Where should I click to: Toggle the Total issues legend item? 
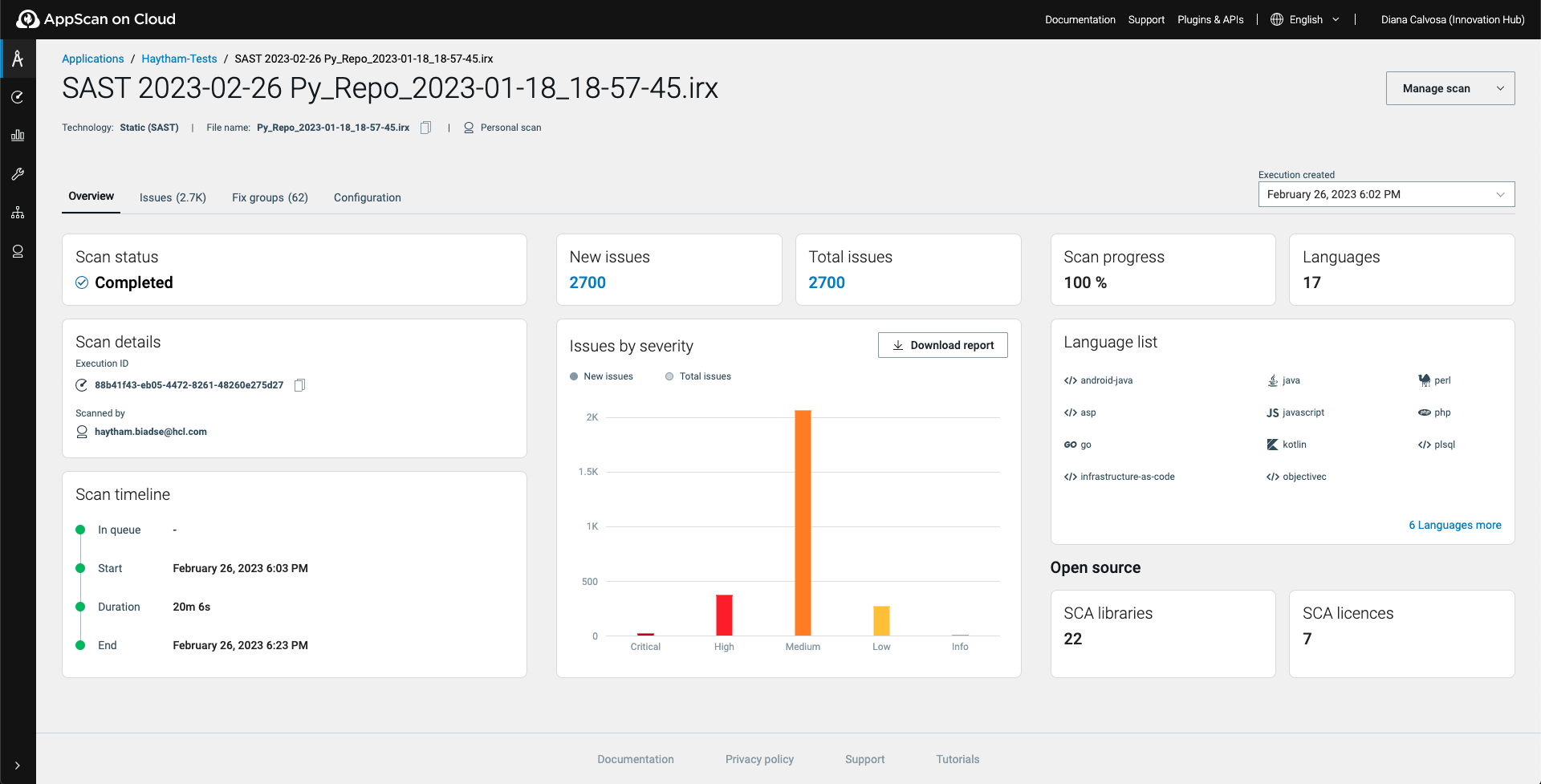point(697,376)
